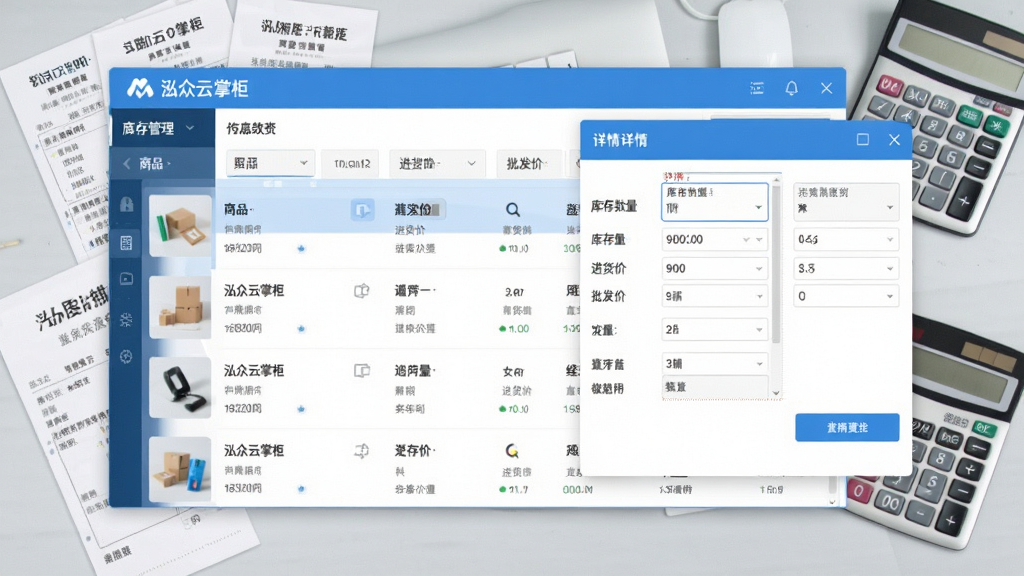Click the dialog form's vertical scrollbar
1024x576 pixels.
pyautogui.click(x=776, y=264)
